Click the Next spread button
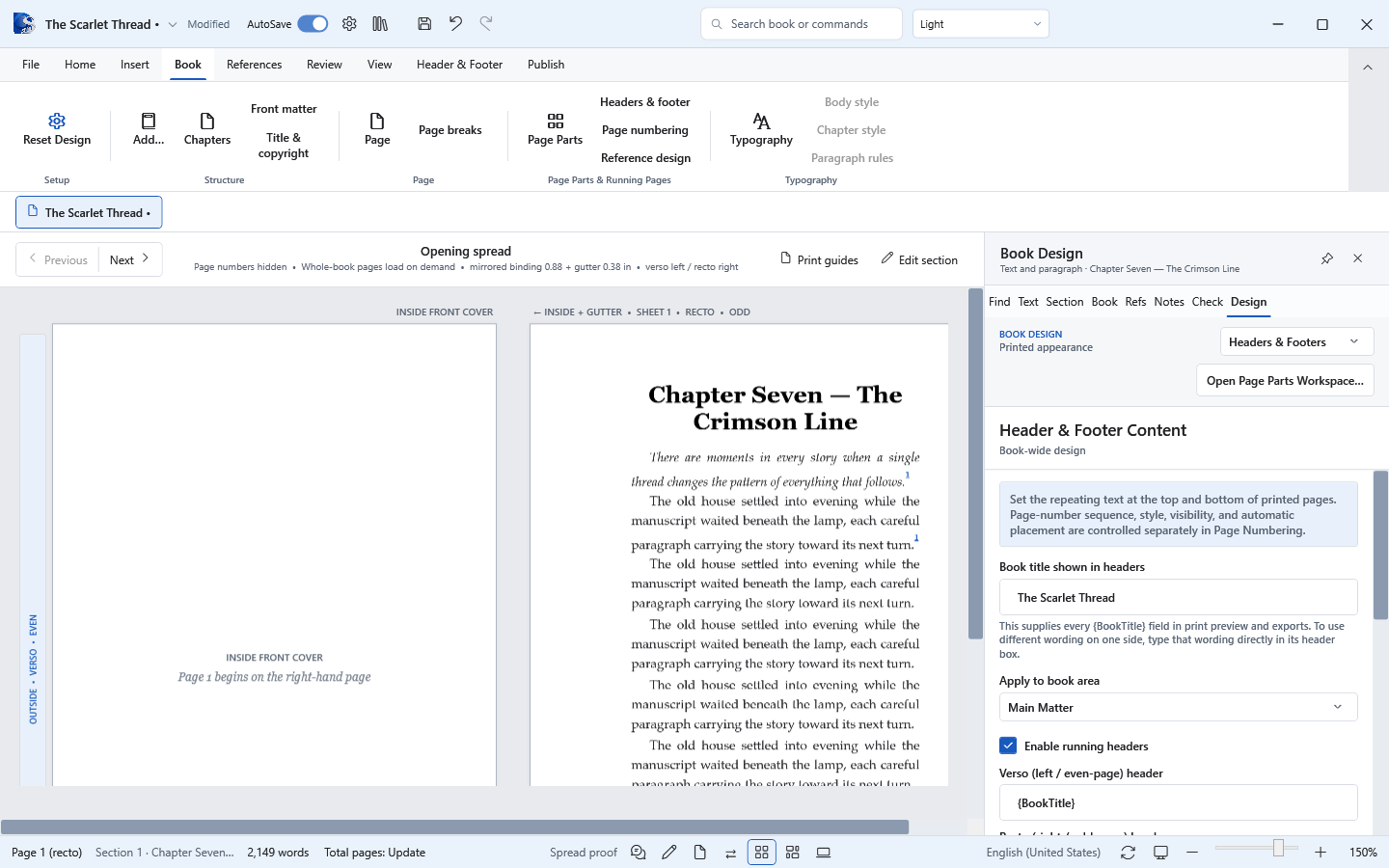 (130, 259)
